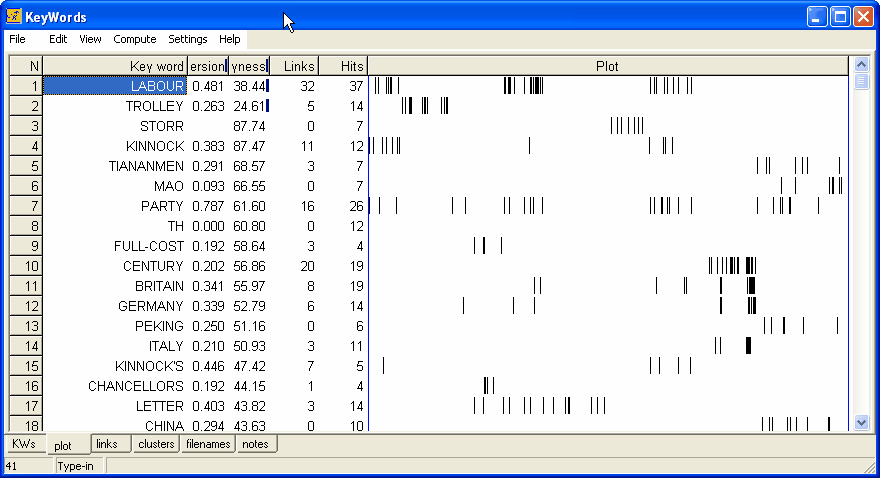This screenshot has width=880, height=478.
Task: Switch to the KWs tab
Action: click(x=24, y=444)
